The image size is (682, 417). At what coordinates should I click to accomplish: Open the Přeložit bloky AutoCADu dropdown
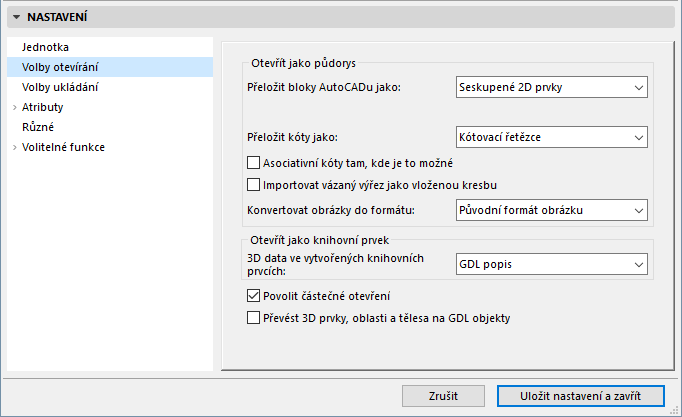[x=551, y=88]
